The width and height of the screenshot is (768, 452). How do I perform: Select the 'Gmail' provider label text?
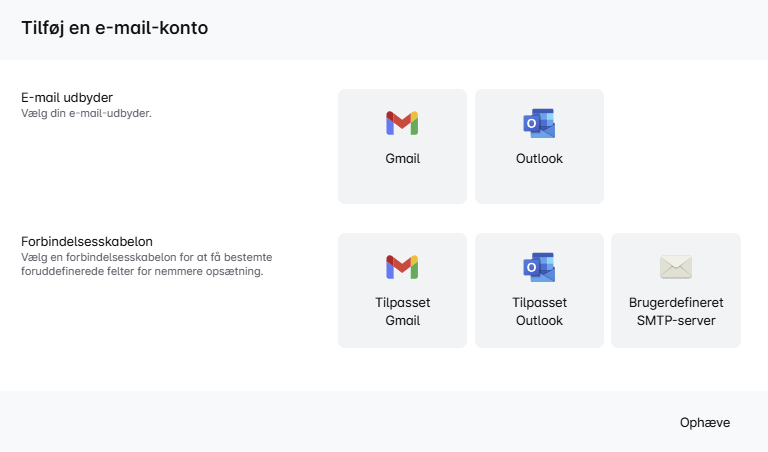[x=402, y=159]
